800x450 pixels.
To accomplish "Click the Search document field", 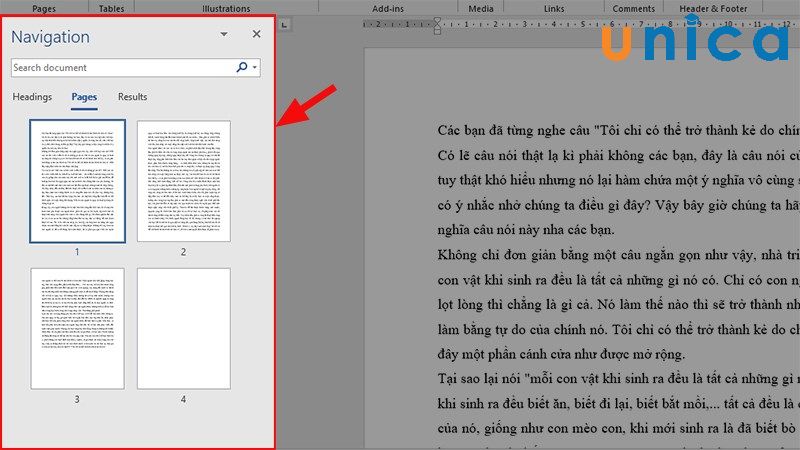I will coord(122,68).
